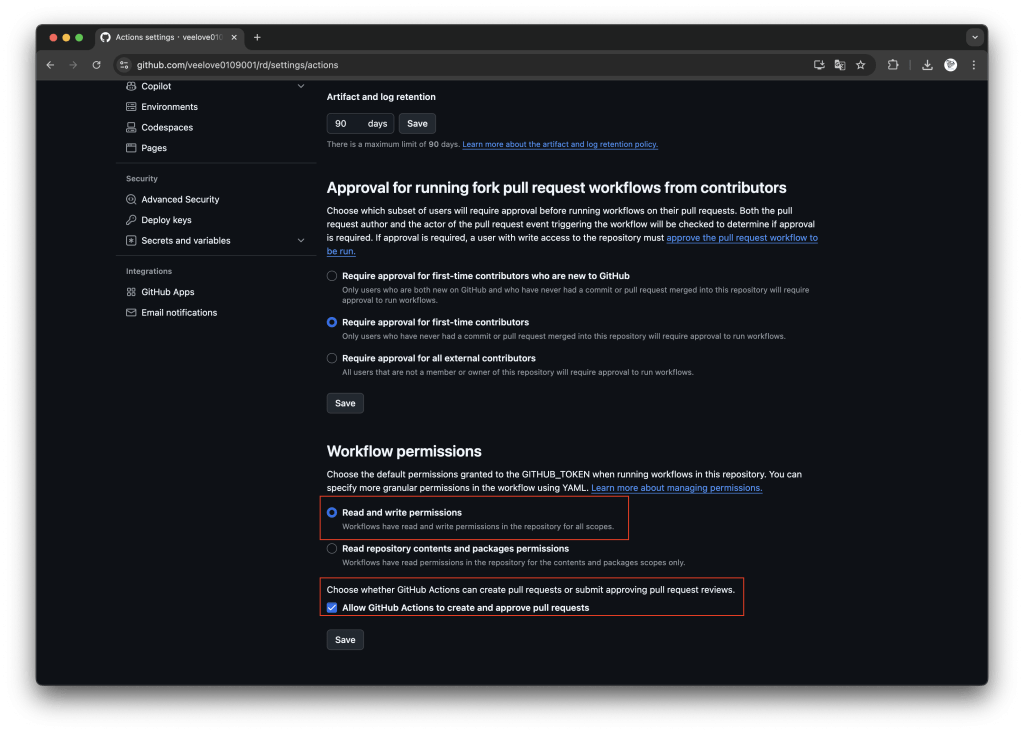Open Advanced Security settings

coord(179,200)
